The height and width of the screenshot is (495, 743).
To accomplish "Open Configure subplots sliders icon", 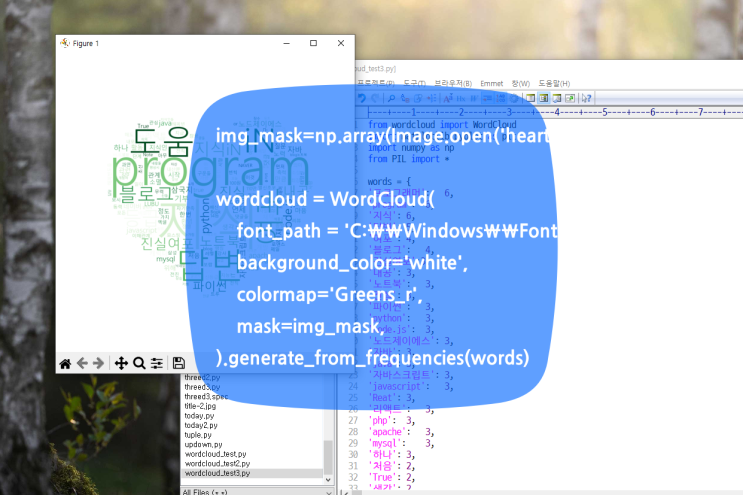I will (156, 363).
